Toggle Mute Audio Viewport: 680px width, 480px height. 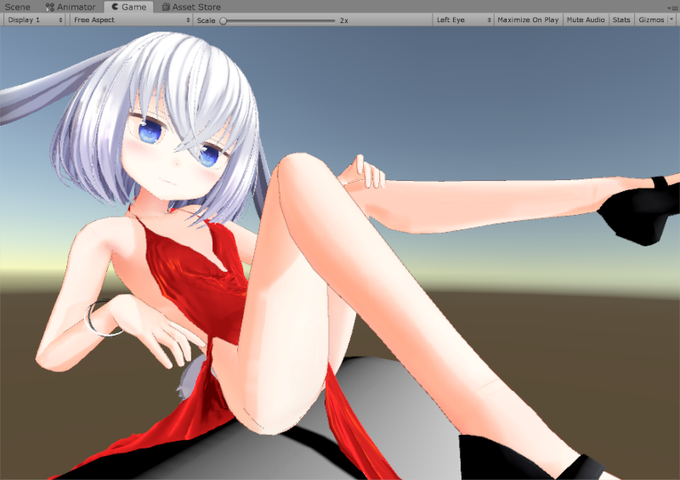pos(585,20)
